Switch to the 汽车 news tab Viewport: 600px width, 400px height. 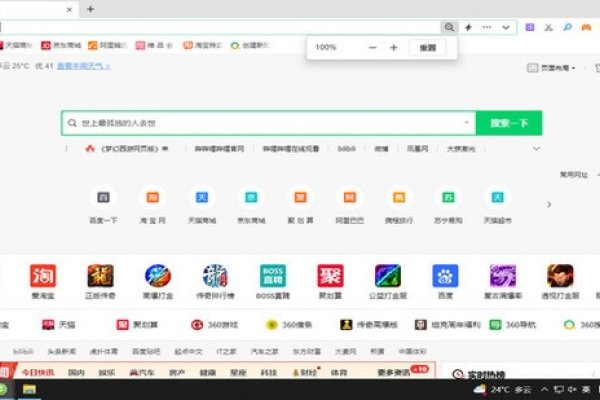point(142,372)
